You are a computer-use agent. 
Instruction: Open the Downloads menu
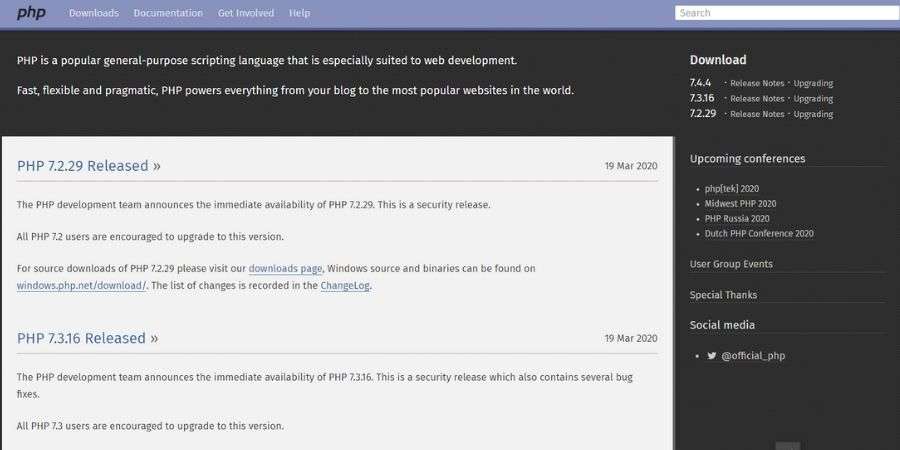tap(94, 13)
